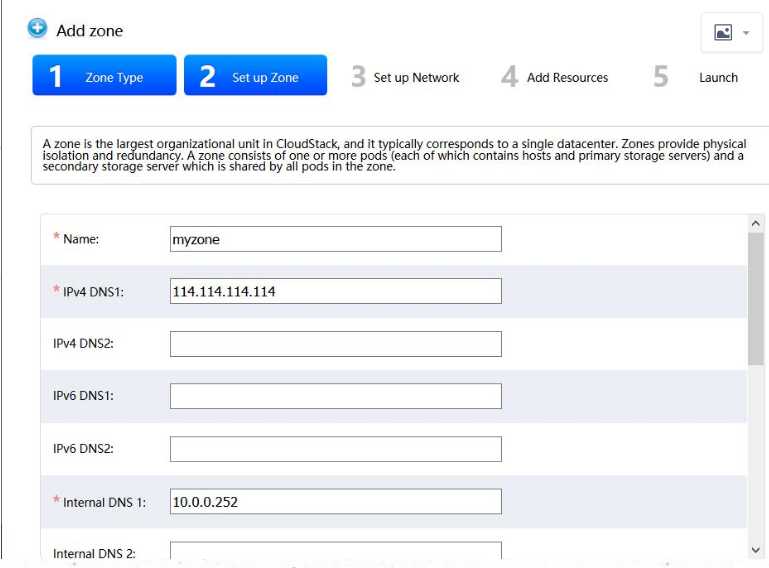769x568 pixels.
Task: Click the vertical scrollbar thumb of the form
Action: (x=755, y=299)
